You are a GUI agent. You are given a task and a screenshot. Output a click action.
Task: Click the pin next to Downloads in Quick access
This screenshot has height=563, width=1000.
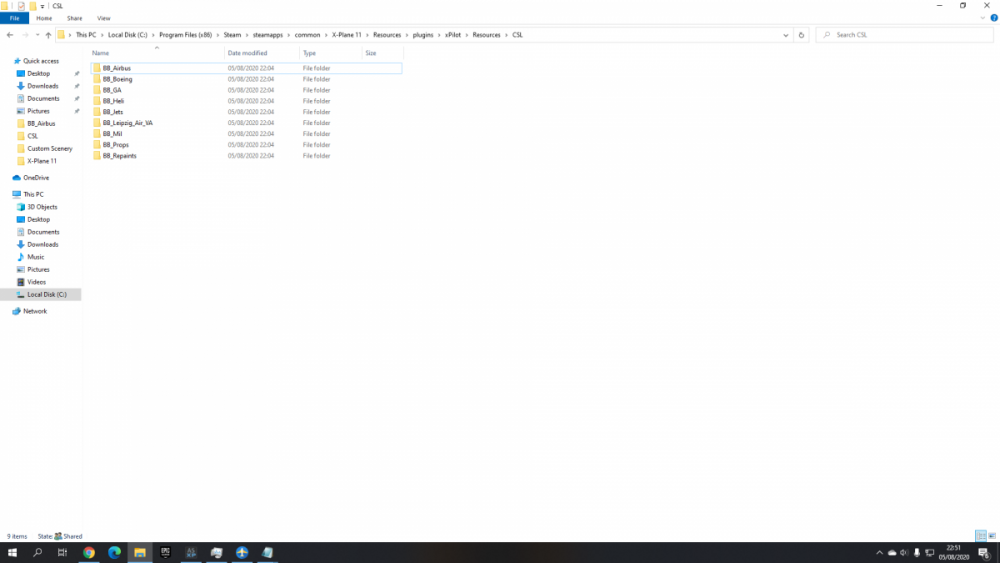pos(77,86)
